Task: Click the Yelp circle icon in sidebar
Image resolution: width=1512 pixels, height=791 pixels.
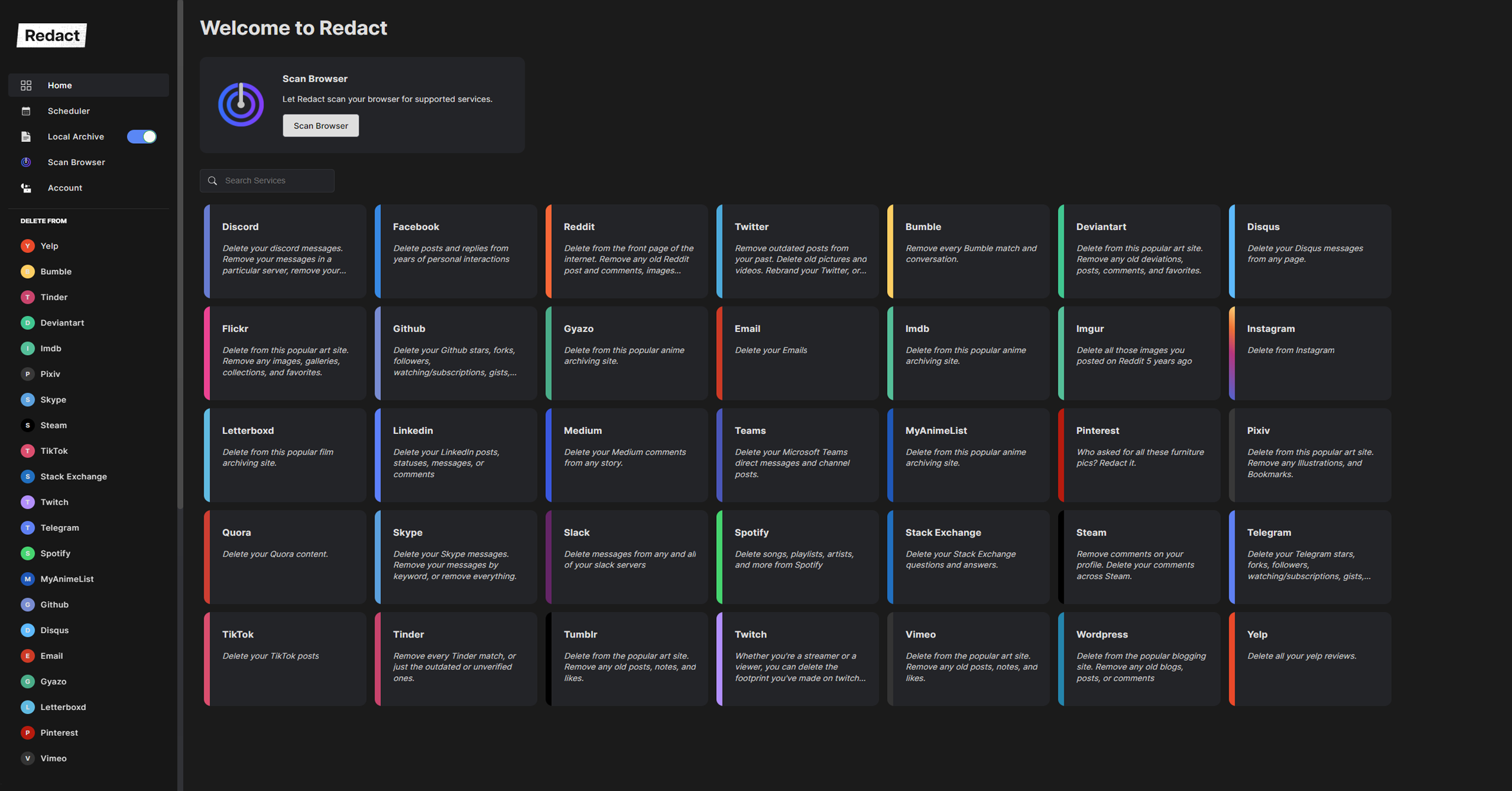Action: (x=28, y=246)
